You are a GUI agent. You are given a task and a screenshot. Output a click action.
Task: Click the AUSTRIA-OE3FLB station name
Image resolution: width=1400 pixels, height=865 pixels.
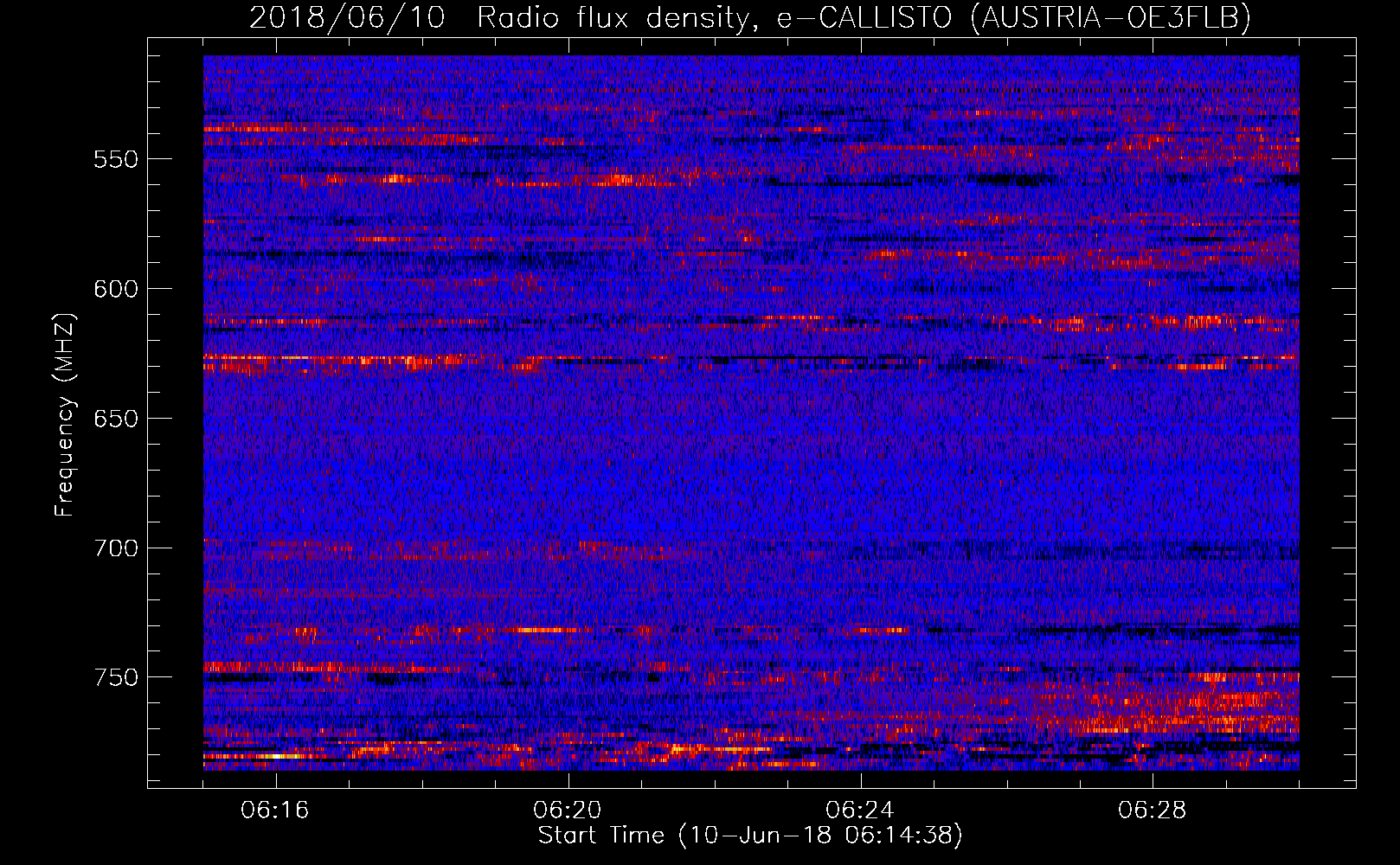coord(1110,17)
